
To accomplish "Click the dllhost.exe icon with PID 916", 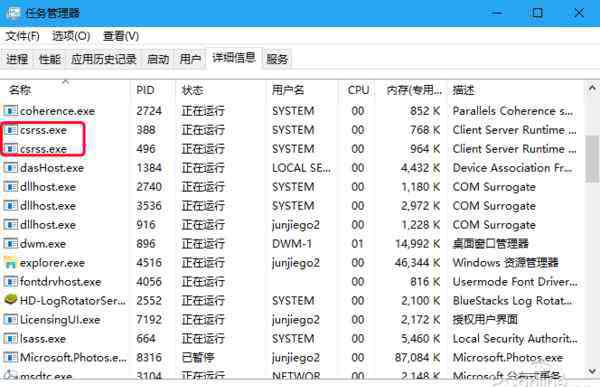I will tap(10, 225).
